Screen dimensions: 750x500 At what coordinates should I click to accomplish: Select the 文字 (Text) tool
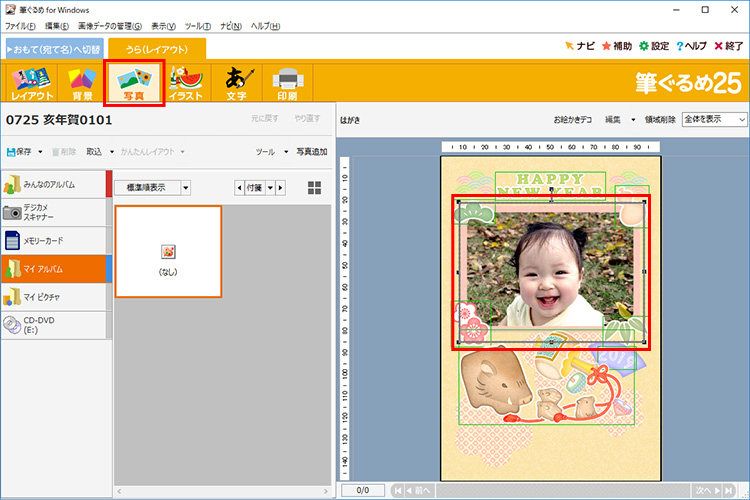click(x=237, y=82)
